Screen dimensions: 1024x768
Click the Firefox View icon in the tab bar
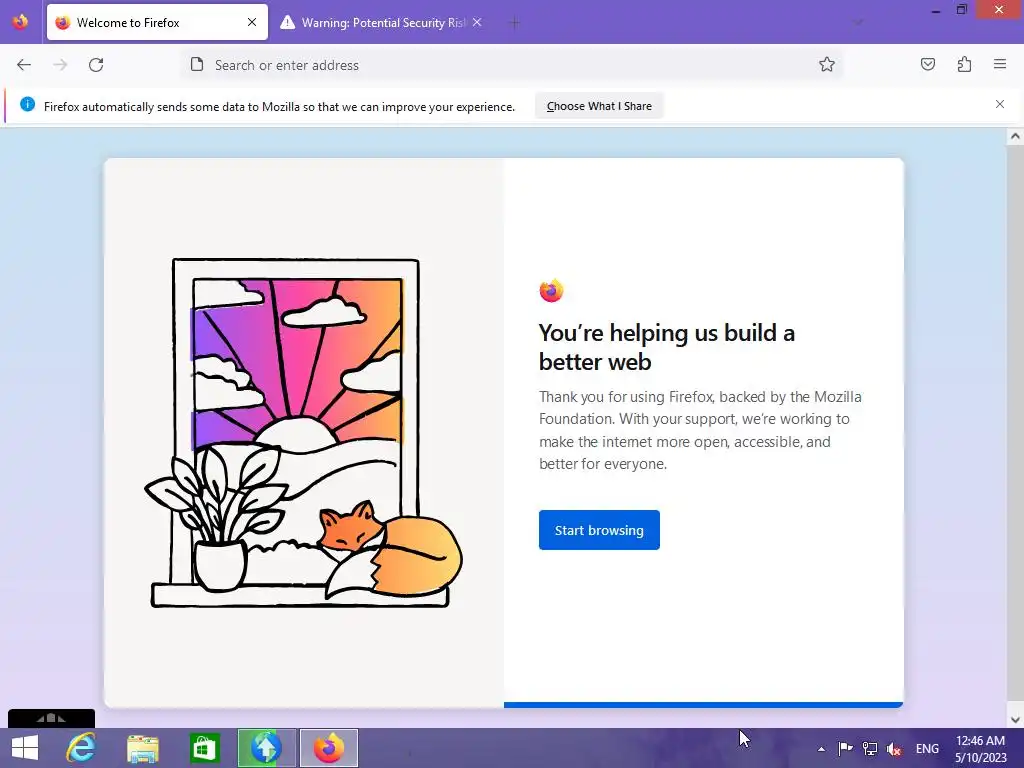click(20, 22)
